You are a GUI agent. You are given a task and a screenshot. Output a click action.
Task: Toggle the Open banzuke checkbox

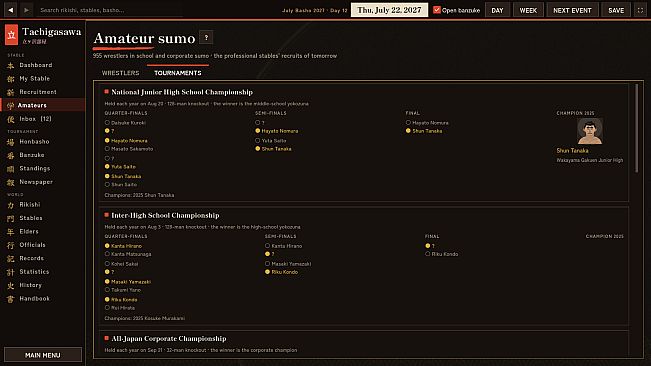click(x=436, y=10)
